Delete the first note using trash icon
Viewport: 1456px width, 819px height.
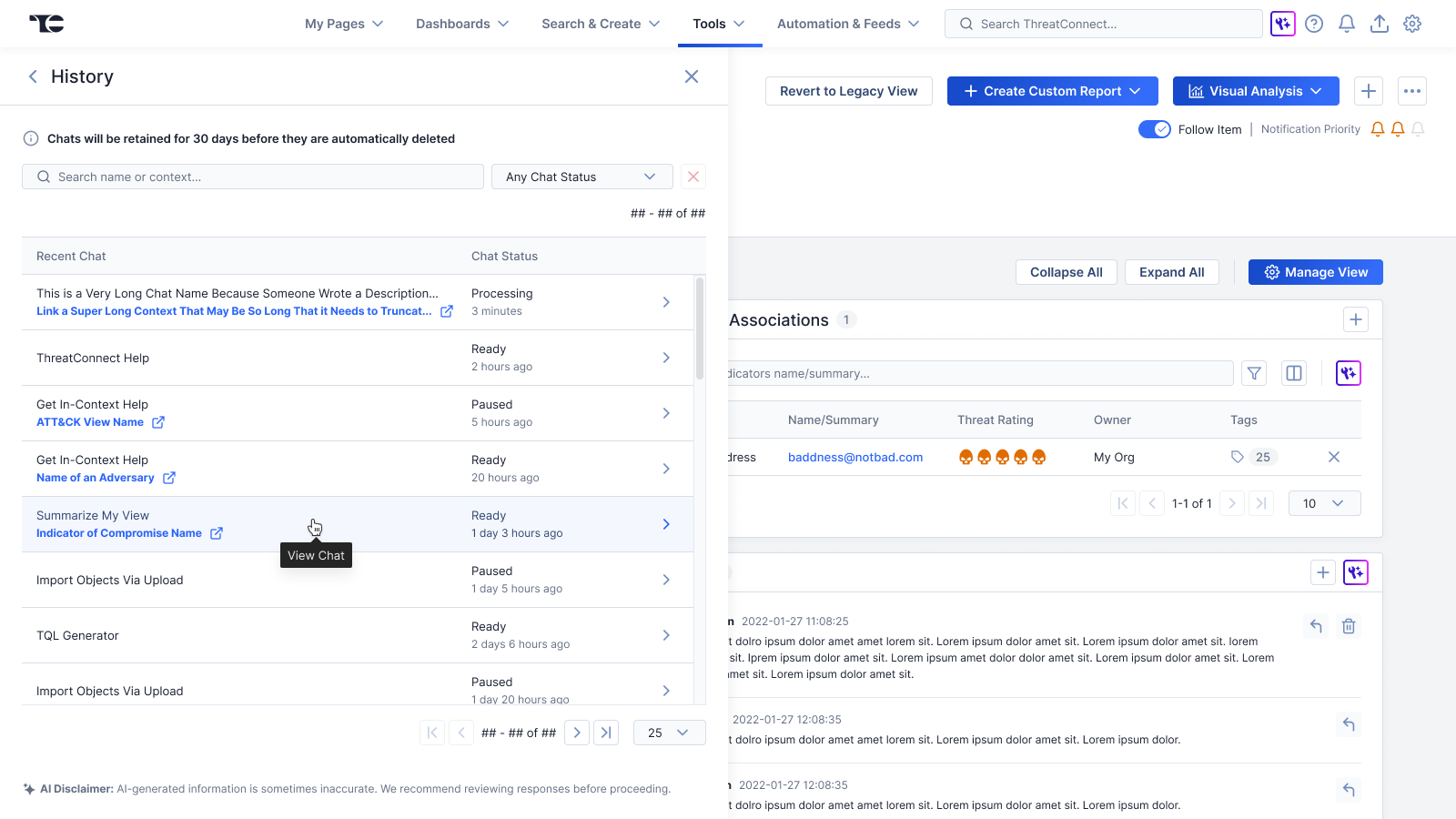(x=1349, y=626)
